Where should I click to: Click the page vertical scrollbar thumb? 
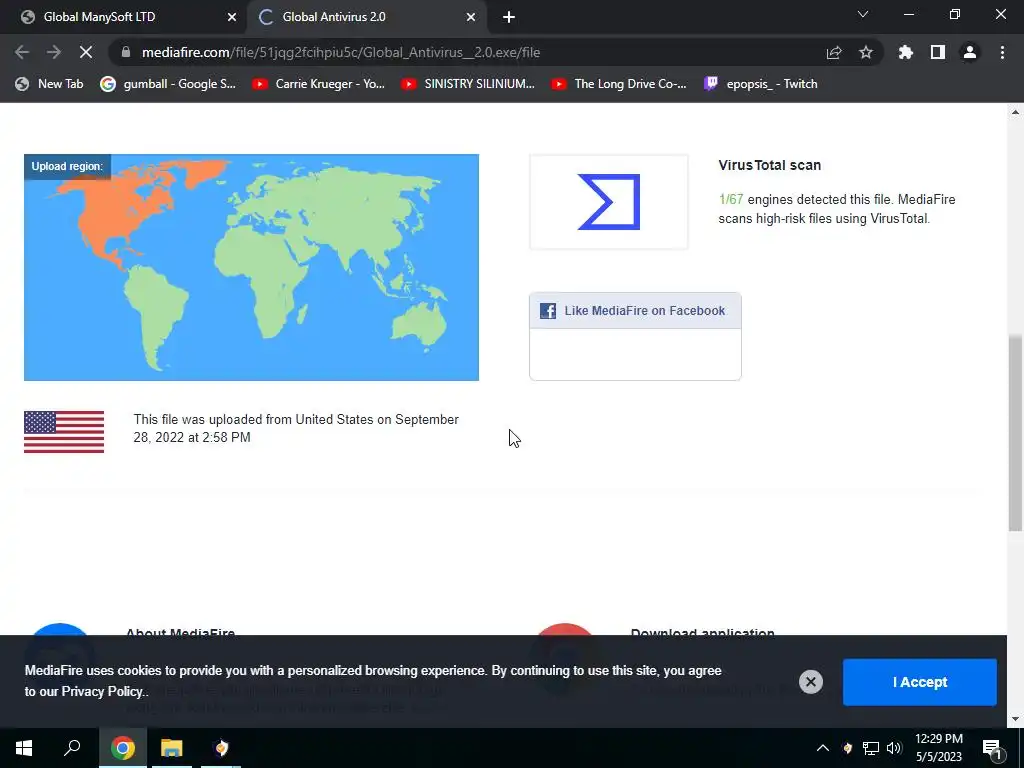[x=1015, y=433]
